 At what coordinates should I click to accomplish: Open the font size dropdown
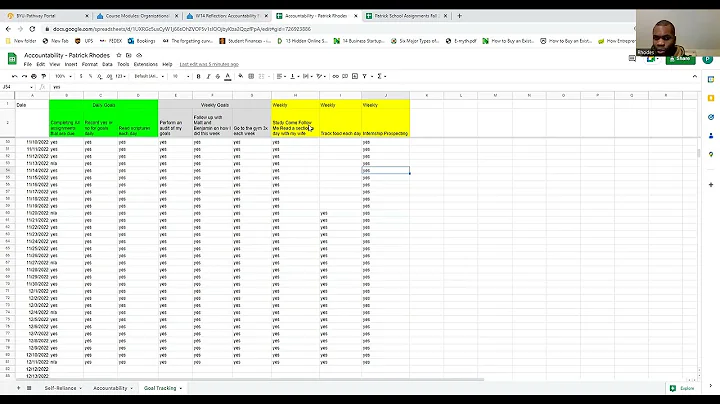click(x=180, y=76)
